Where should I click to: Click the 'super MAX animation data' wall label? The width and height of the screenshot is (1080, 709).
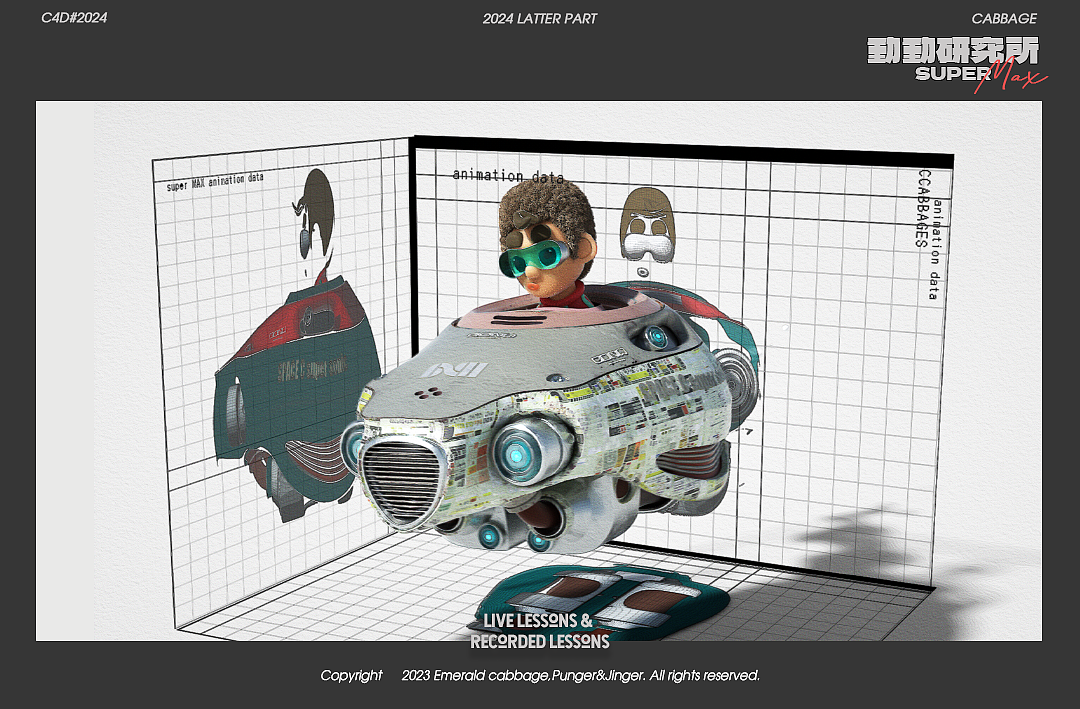click(215, 182)
